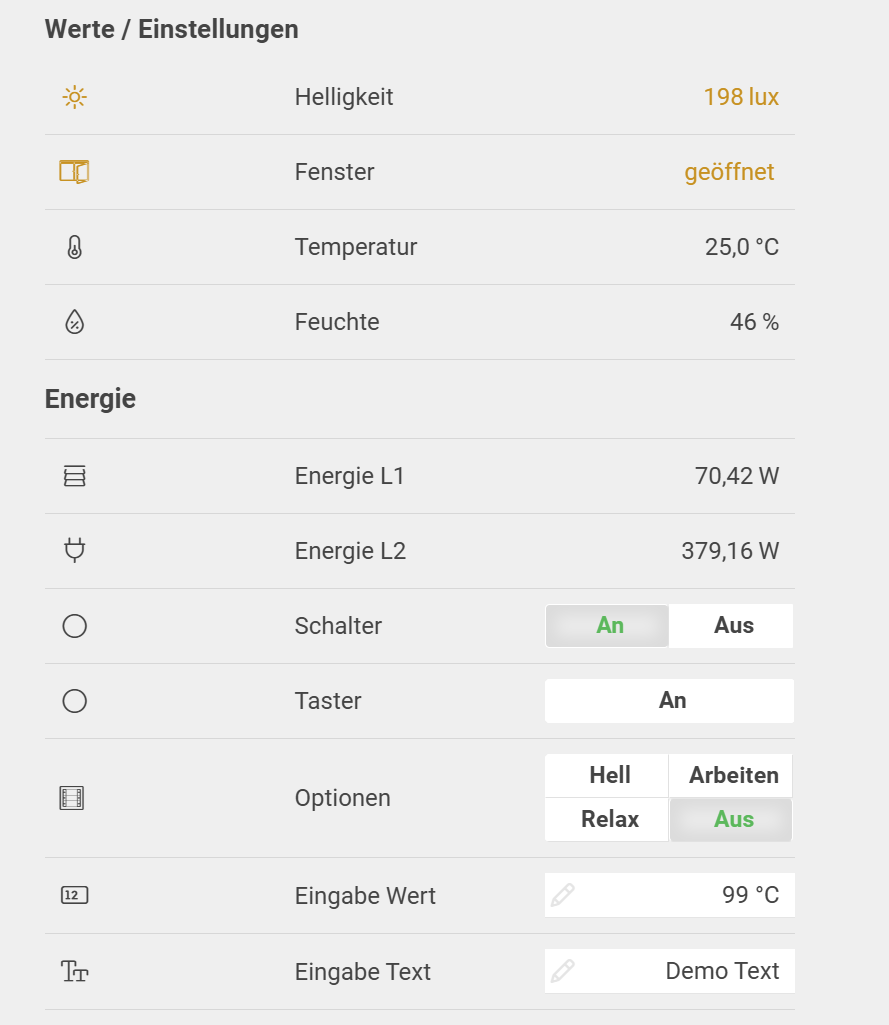Click the thermometer temperature icon

pos(75,247)
